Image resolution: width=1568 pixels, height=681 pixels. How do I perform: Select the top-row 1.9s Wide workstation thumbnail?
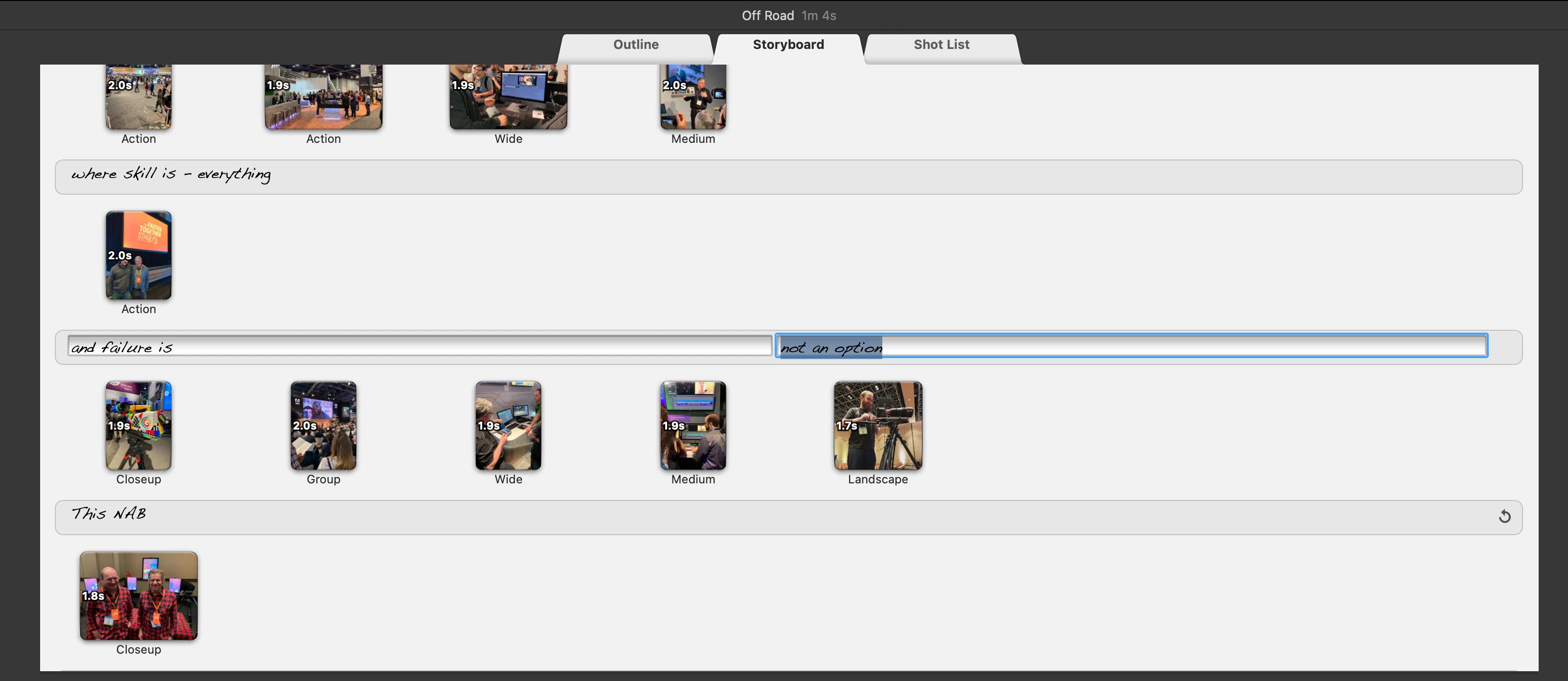coord(508,97)
